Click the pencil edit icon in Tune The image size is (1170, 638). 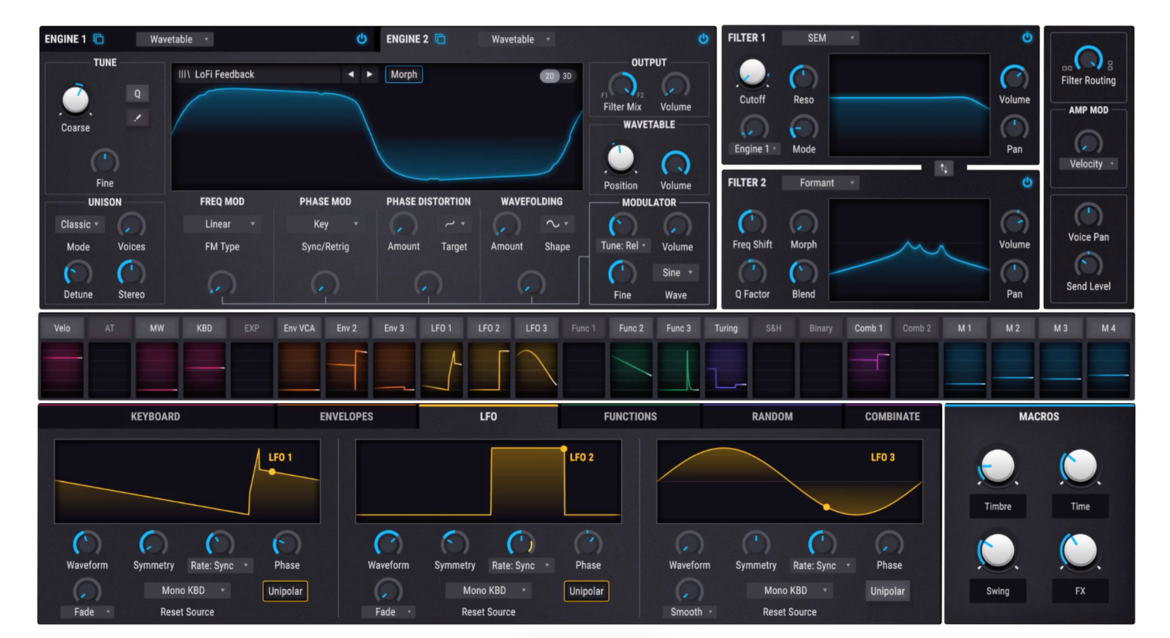tap(137, 118)
